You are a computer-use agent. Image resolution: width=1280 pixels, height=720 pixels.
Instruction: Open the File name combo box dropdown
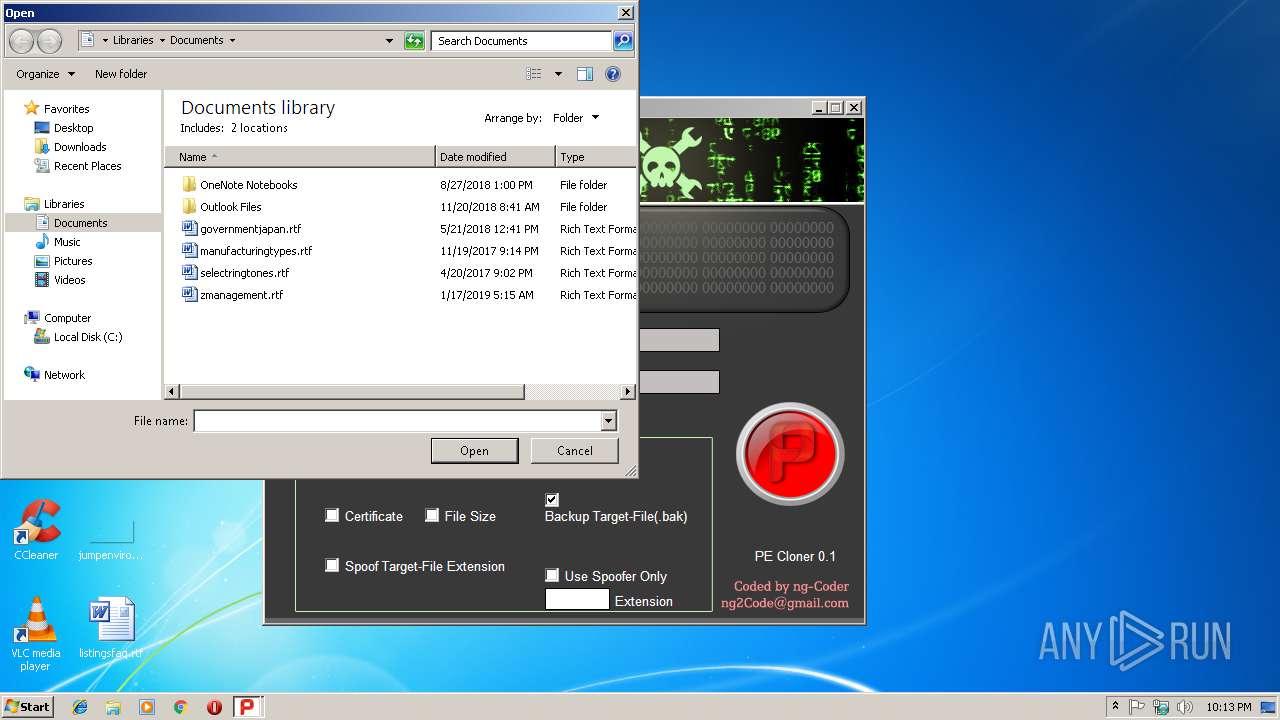coord(608,422)
